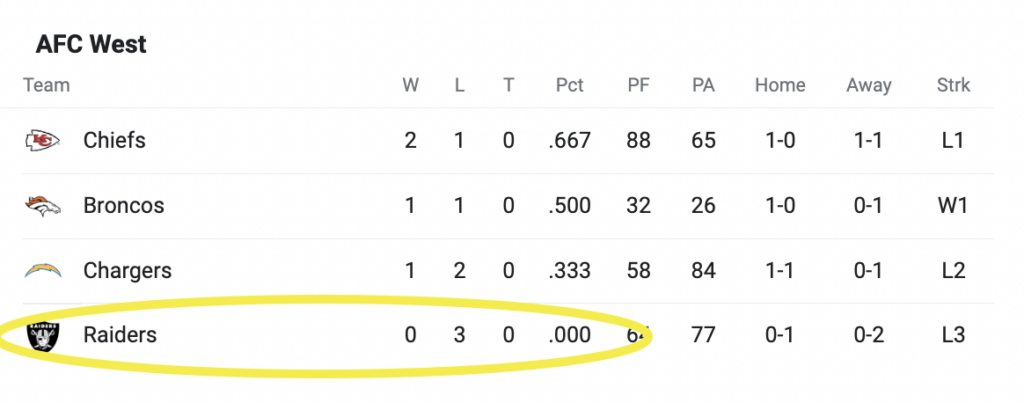This screenshot has width=1024, height=403.
Task: Open the Chiefs team link
Action: [x=114, y=140]
